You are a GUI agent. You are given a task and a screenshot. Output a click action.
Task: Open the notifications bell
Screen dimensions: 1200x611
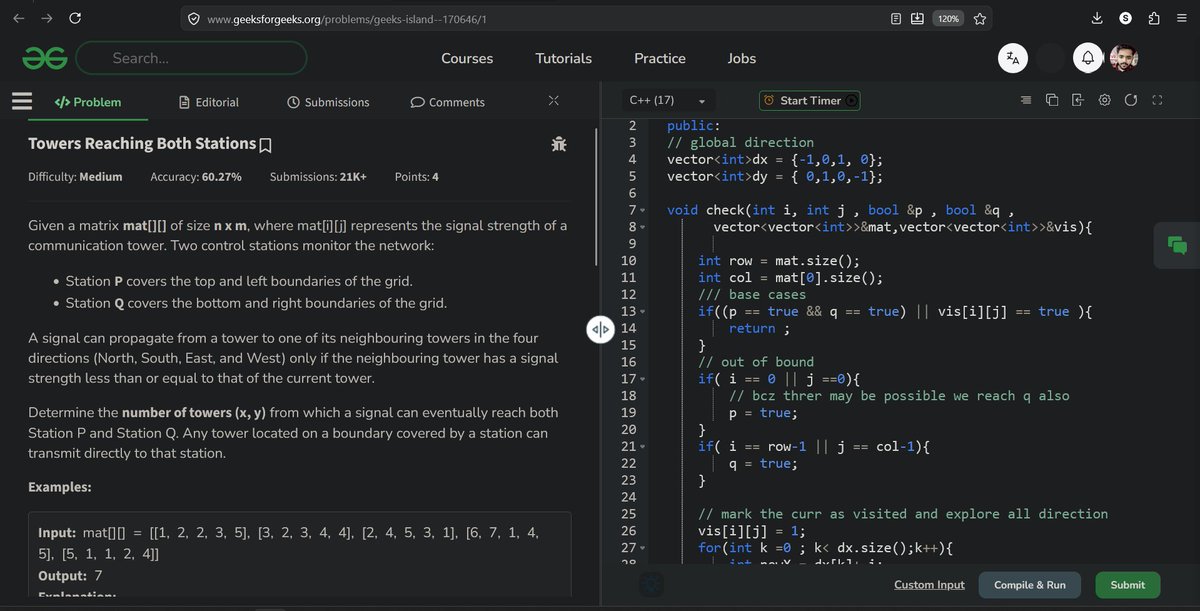click(1088, 58)
